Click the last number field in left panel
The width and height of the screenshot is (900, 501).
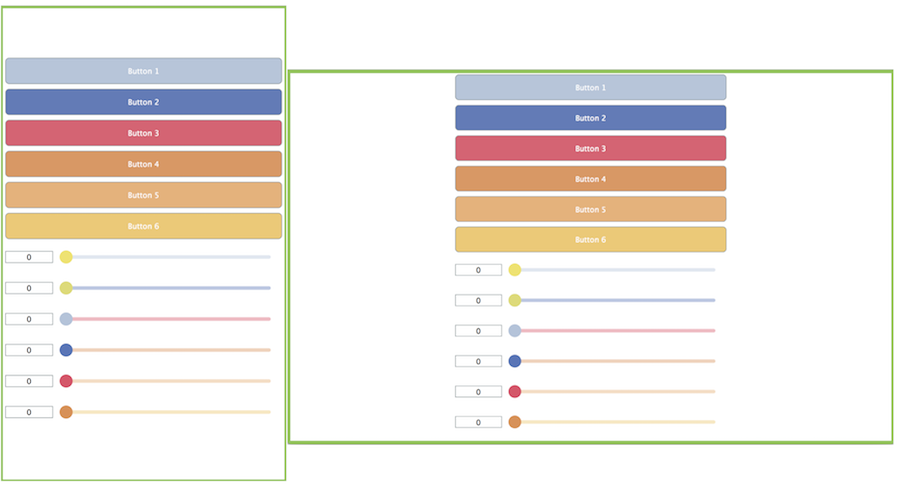pos(29,412)
